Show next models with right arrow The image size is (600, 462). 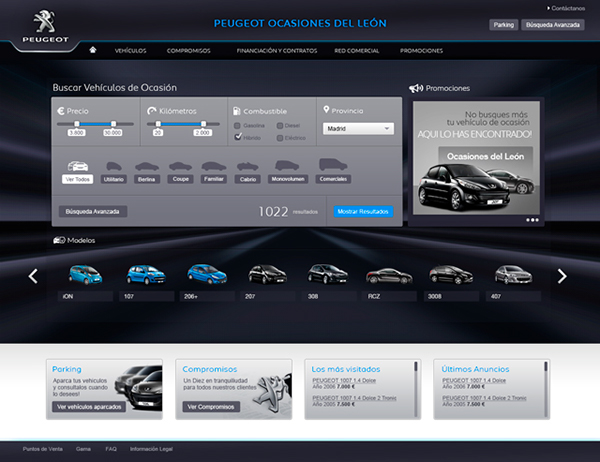coord(562,276)
